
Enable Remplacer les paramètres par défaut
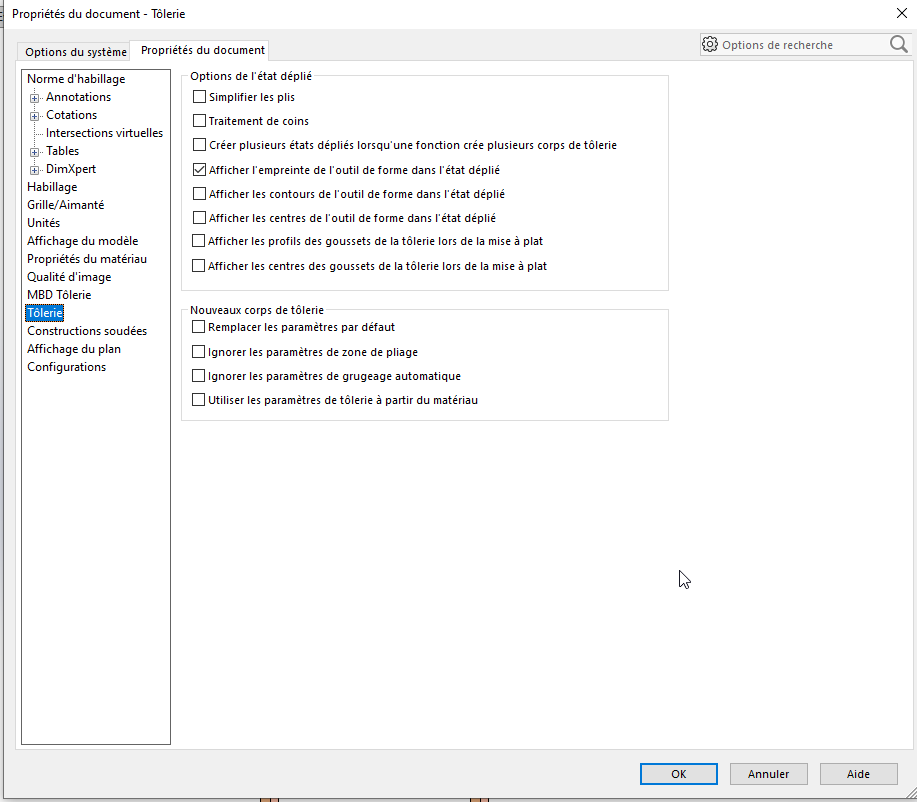[198, 327]
